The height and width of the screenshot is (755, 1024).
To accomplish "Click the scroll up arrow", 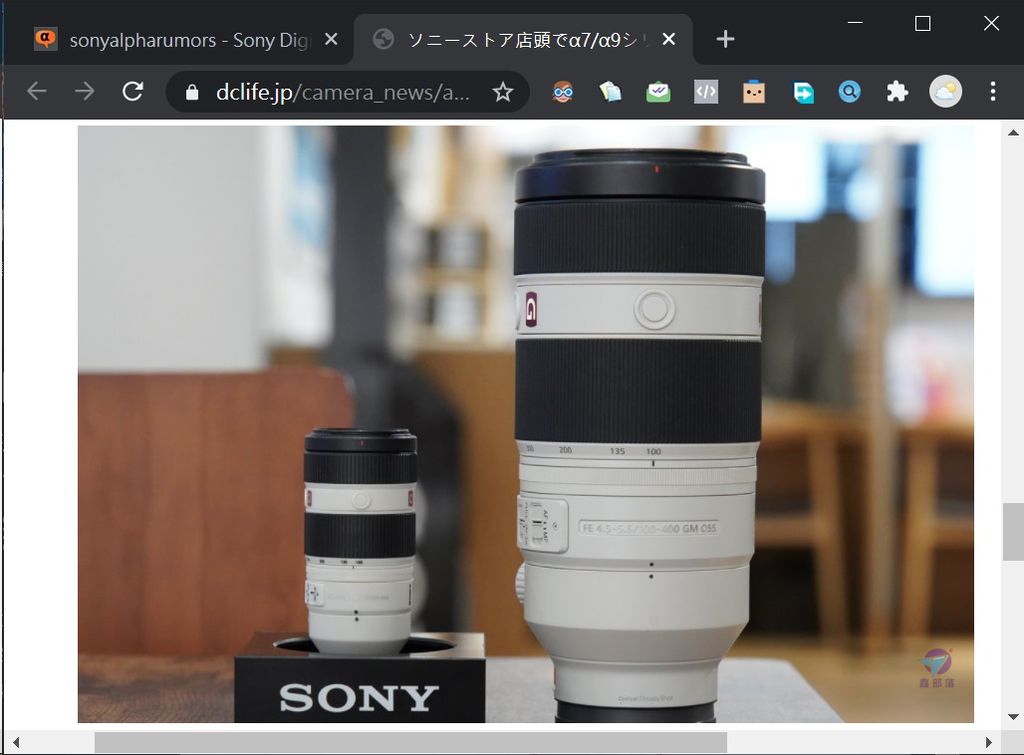I will tap(1013, 133).
